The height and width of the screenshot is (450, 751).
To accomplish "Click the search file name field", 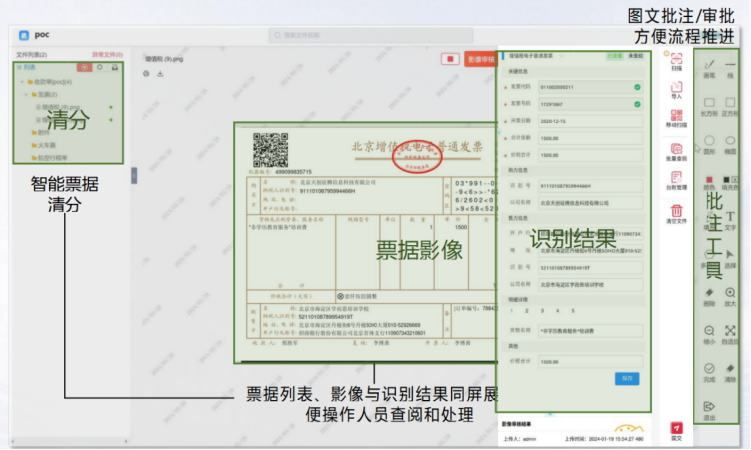I will point(371,35).
